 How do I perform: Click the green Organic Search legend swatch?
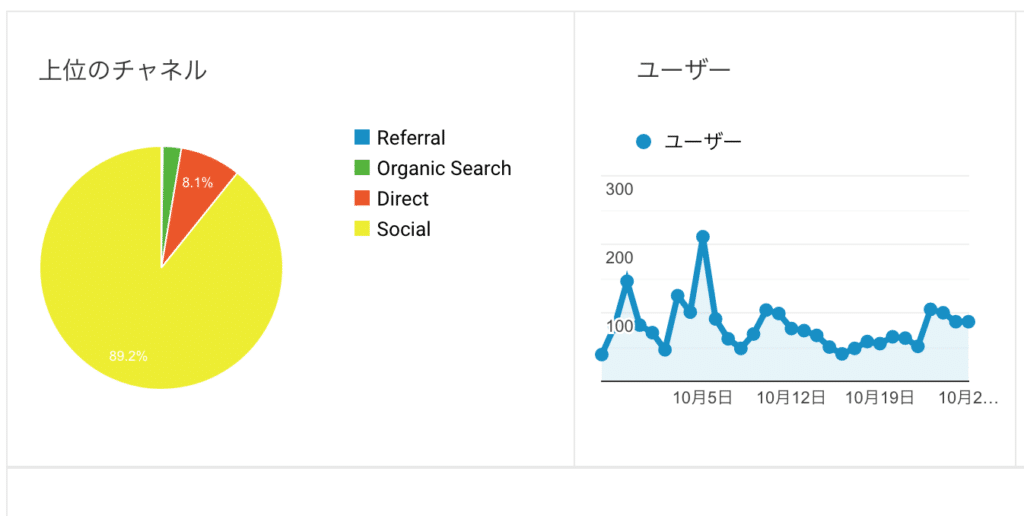pos(362,168)
